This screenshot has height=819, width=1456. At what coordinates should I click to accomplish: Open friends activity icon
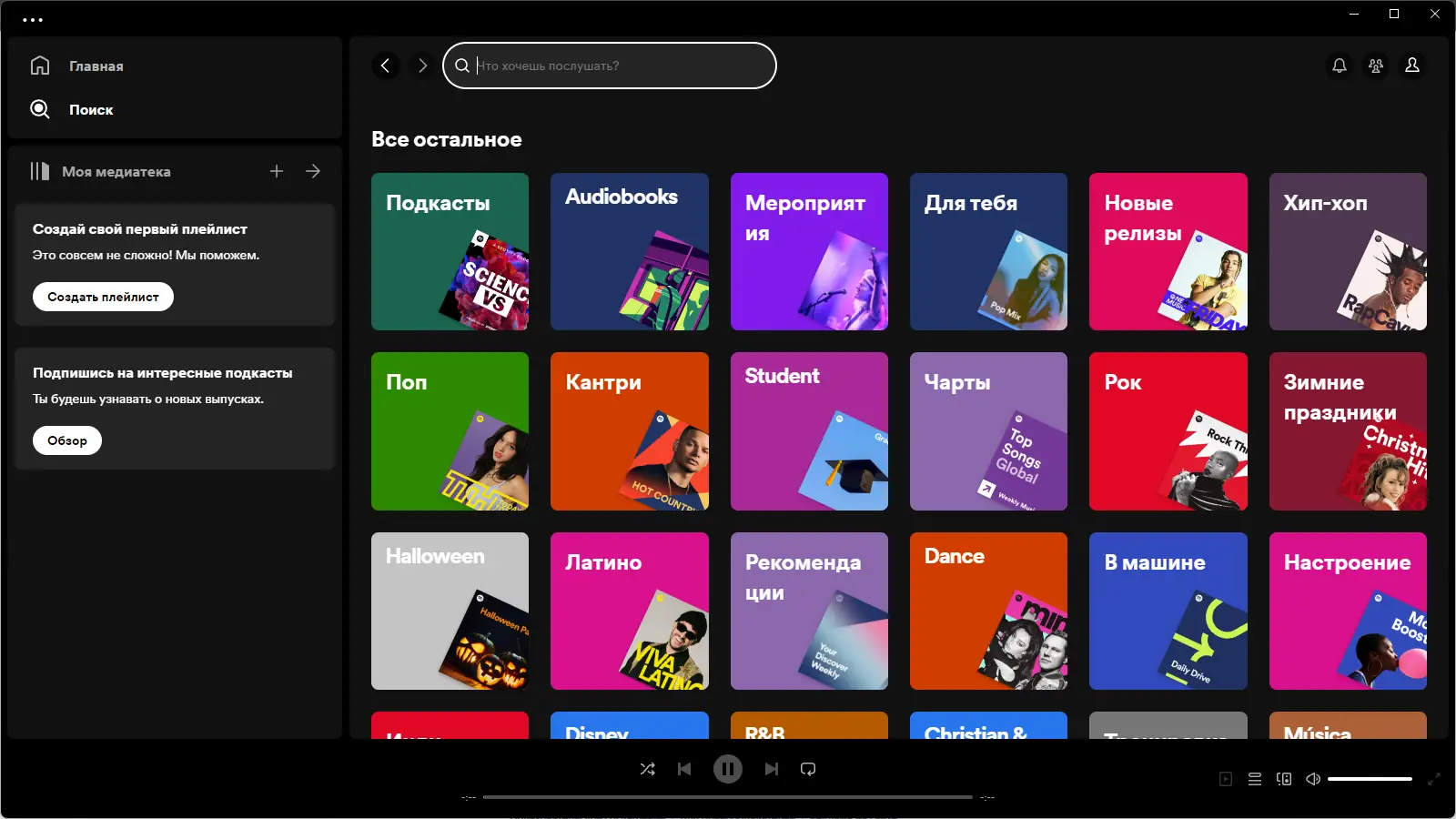click(x=1376, y=66)
